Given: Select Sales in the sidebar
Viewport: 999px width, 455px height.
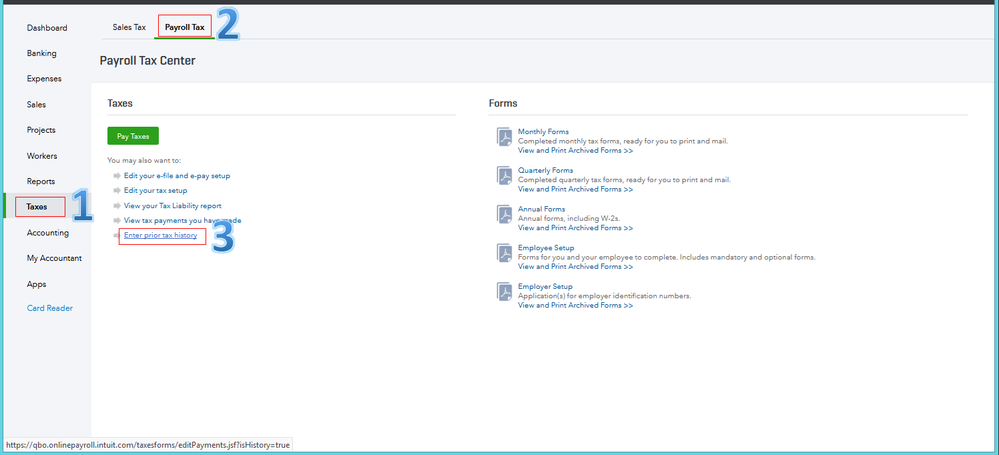Looking at the screenshot, I should (x=36, y=105).
